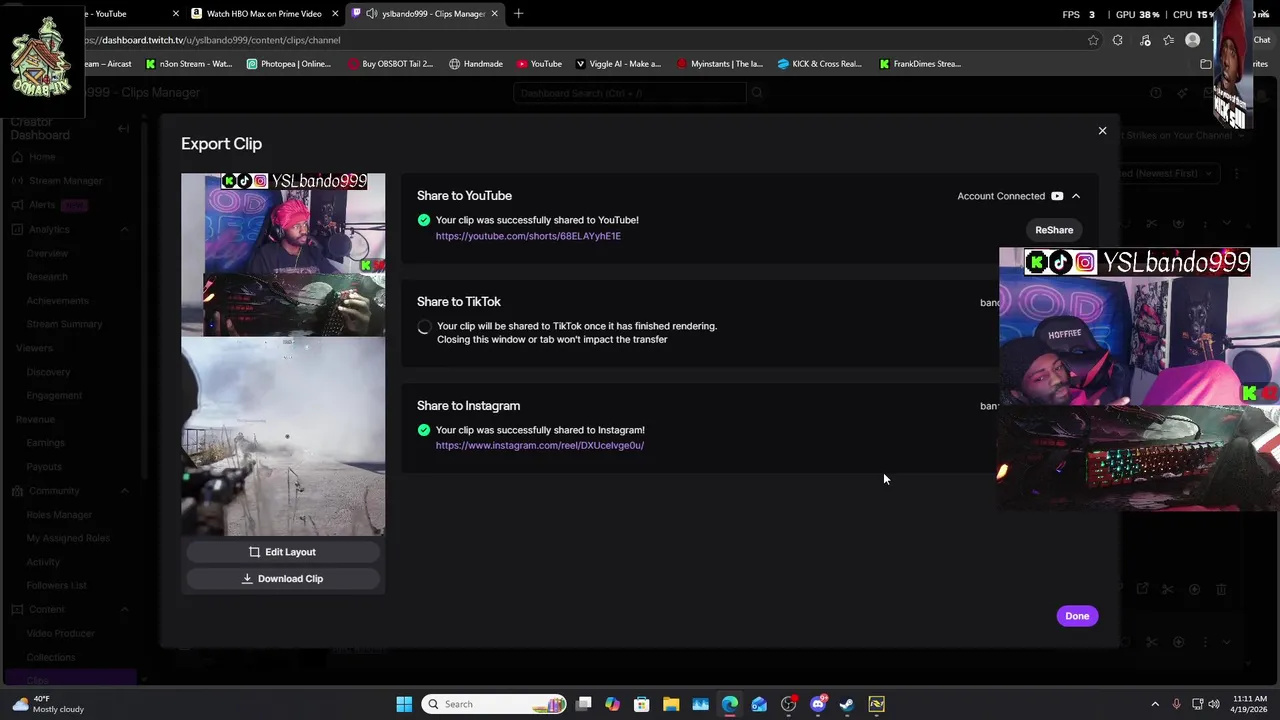Open the n3on Stream bookmark

[x=189, y=64]
